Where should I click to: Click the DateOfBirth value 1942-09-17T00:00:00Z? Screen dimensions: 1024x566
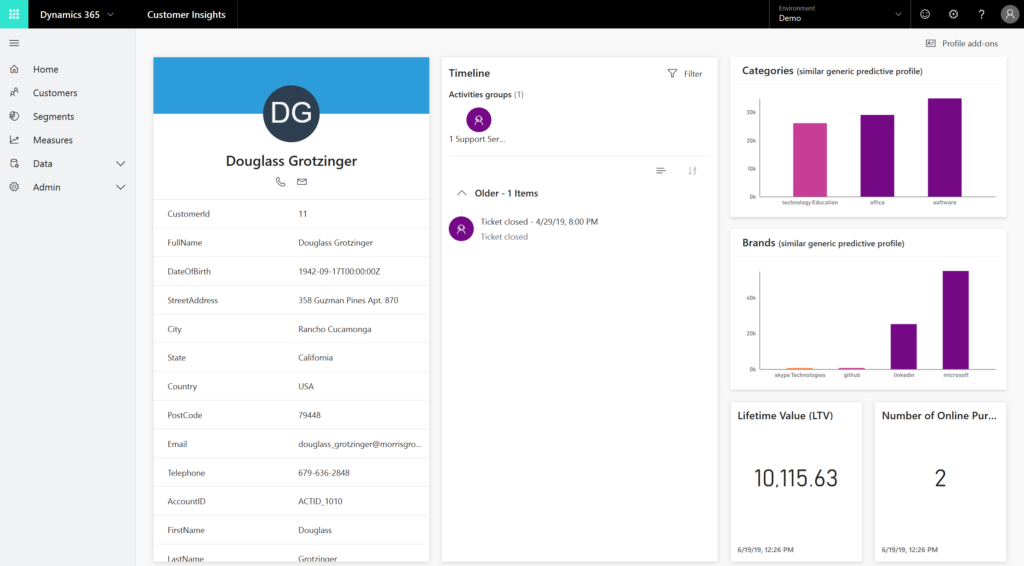tap(339, 272)
